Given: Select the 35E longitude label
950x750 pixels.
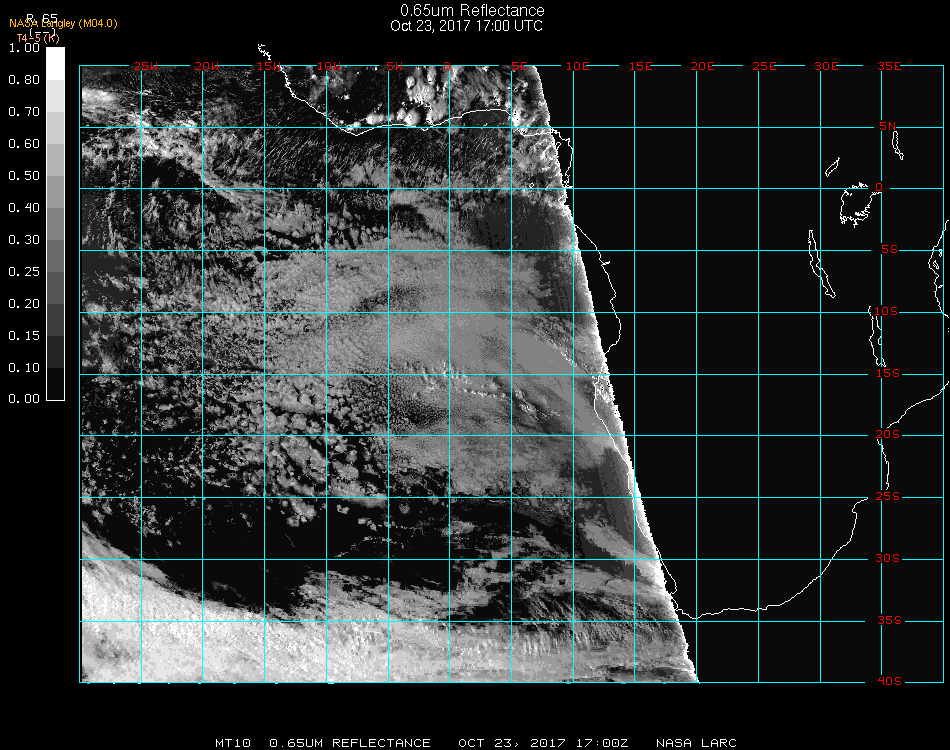Looking at the screenshot, I should point(889,66).
